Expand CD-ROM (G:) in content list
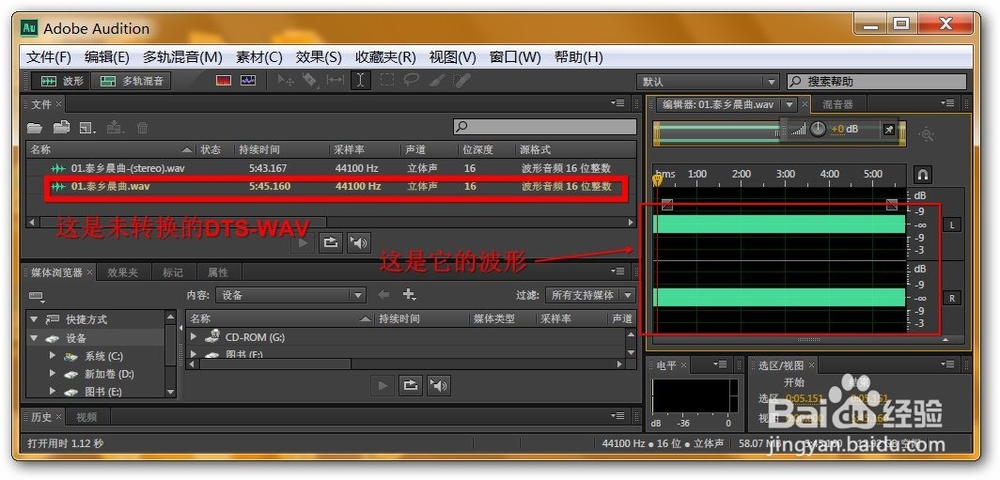Image resolution: width=1000 pixels, height=480 pixels. [194, 336]
